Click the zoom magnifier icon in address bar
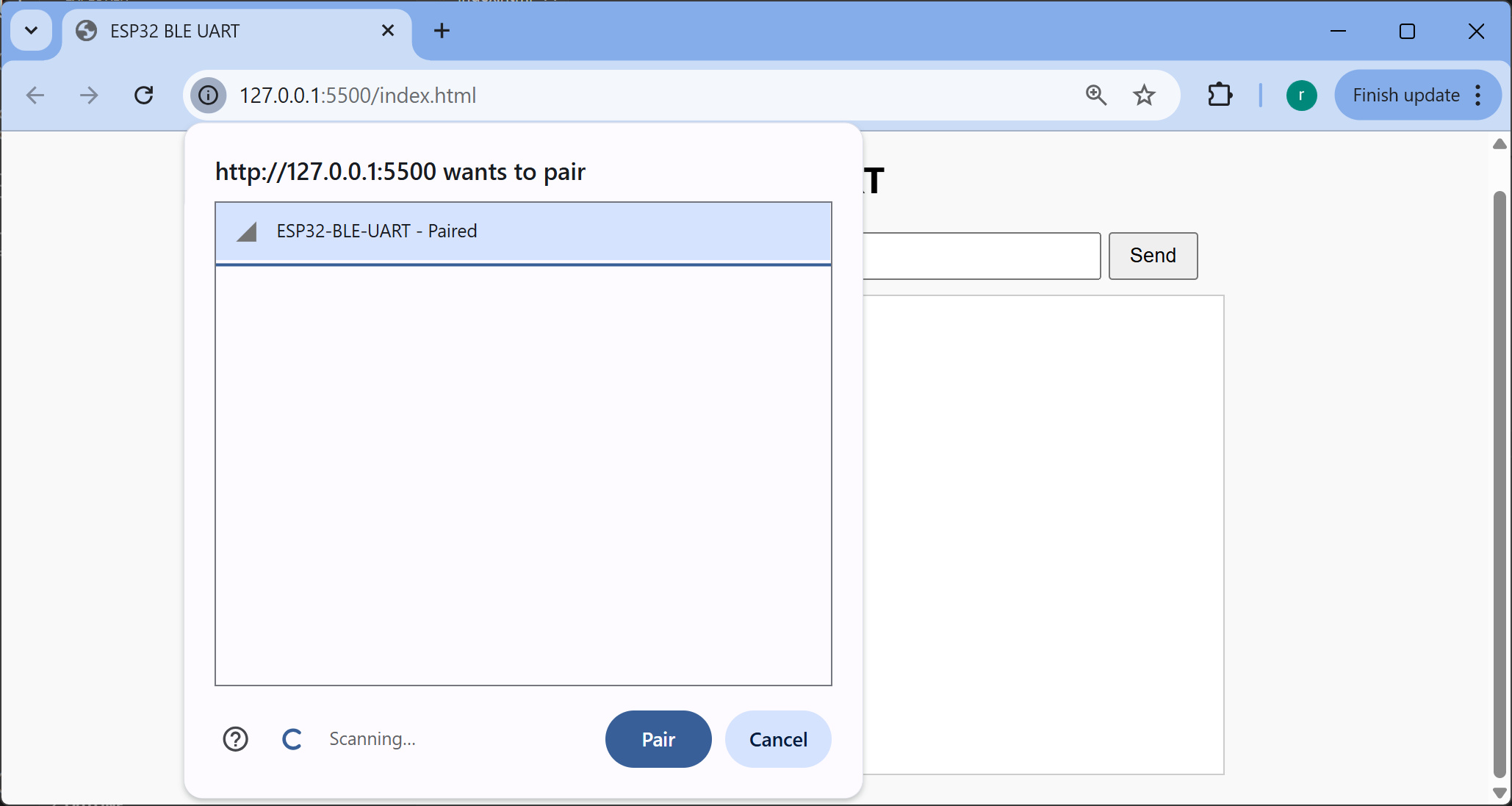The height and width of the screenshot is (806, 1512). point(1095,96)
